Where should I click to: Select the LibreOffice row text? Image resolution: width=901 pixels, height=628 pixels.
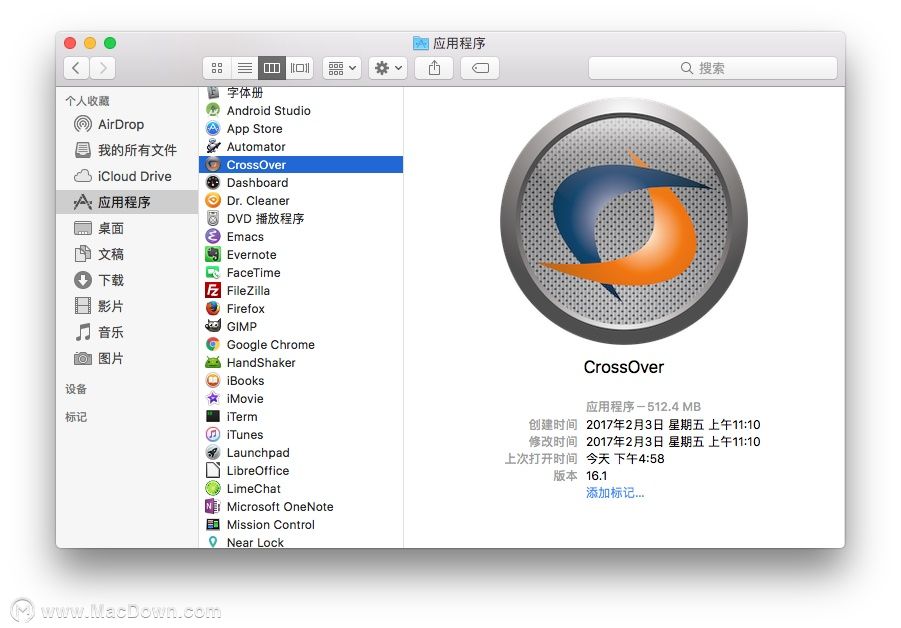coord(257,471)
